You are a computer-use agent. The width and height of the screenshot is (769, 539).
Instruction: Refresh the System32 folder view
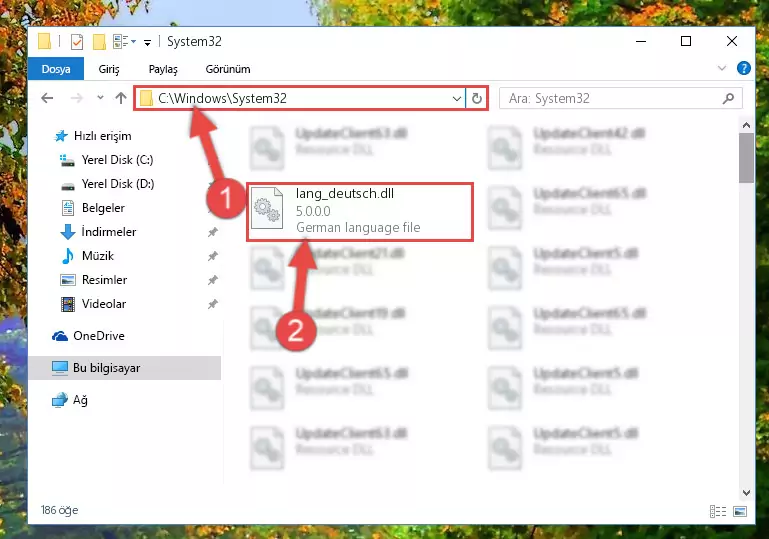[x=476, y=99]
